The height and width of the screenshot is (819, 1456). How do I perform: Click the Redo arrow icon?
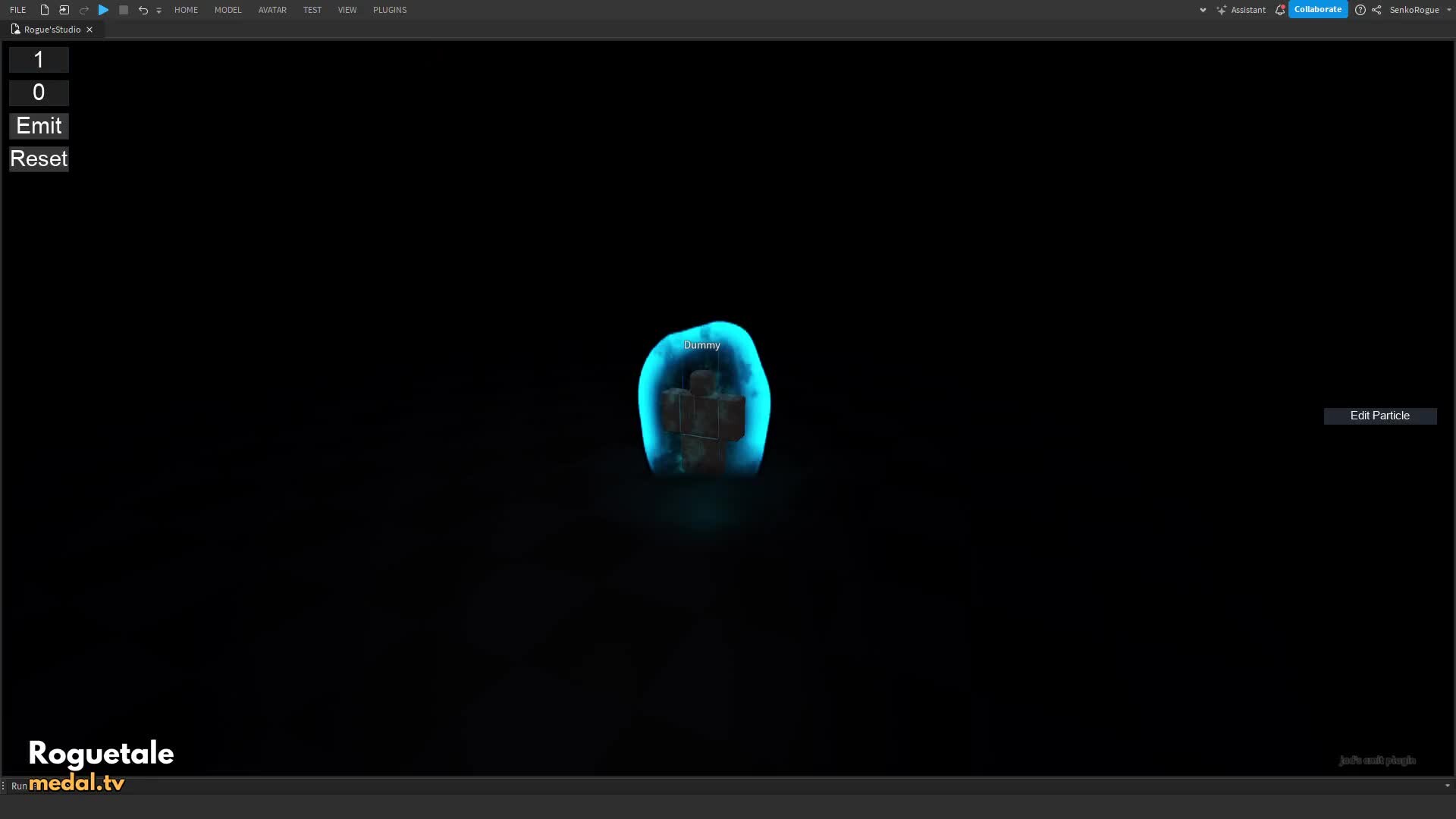point(83,10)
